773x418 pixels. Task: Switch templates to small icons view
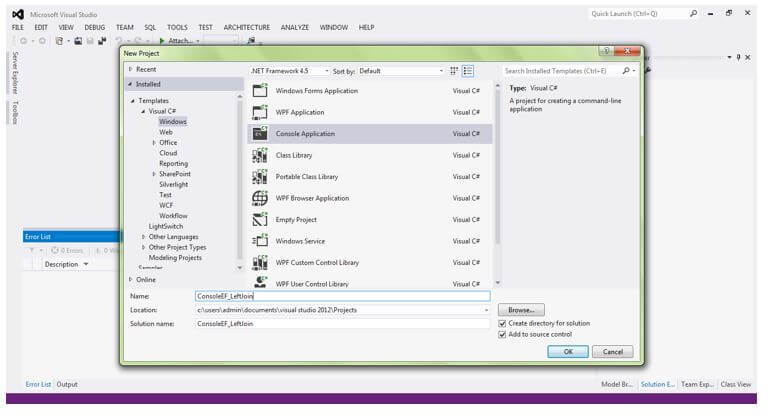(454, 71)
